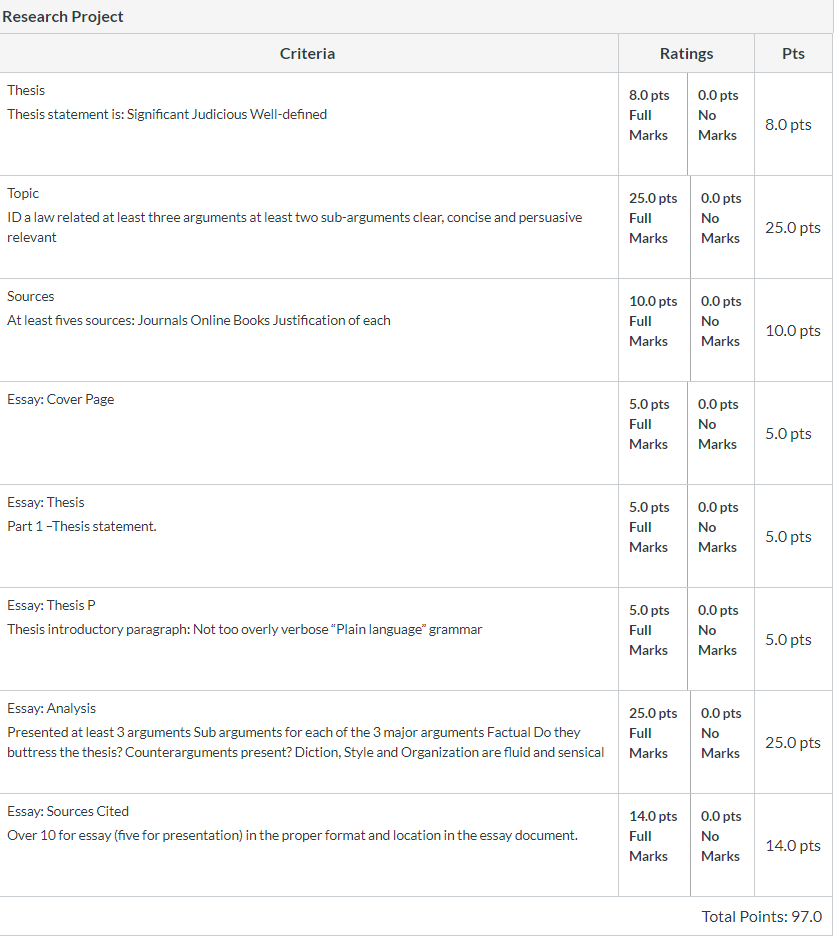This screenshot has width=837, height=939.
Task: Click the Ratings column header
Action: (x=687, y=54)
